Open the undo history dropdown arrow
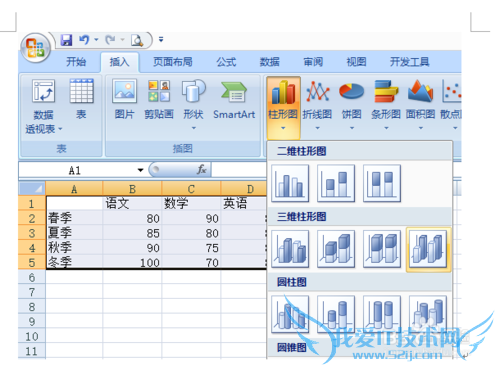500x370 pixels. coord(96,40)
